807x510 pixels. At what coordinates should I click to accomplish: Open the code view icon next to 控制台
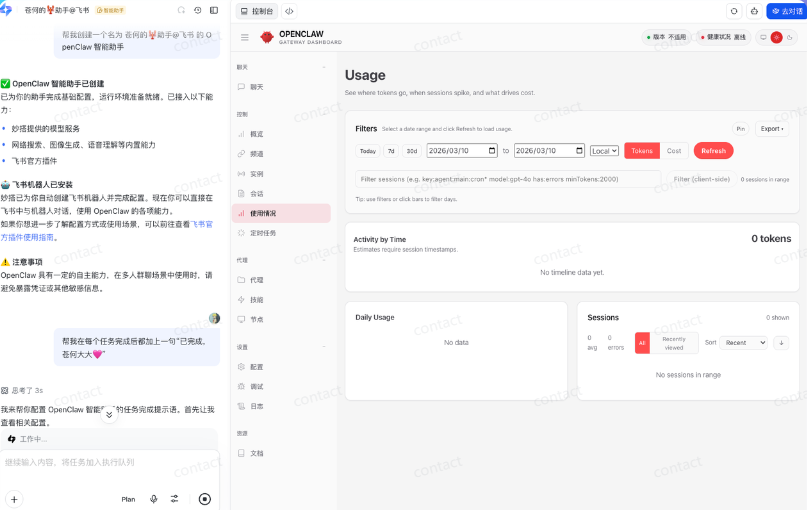point(289,11)
